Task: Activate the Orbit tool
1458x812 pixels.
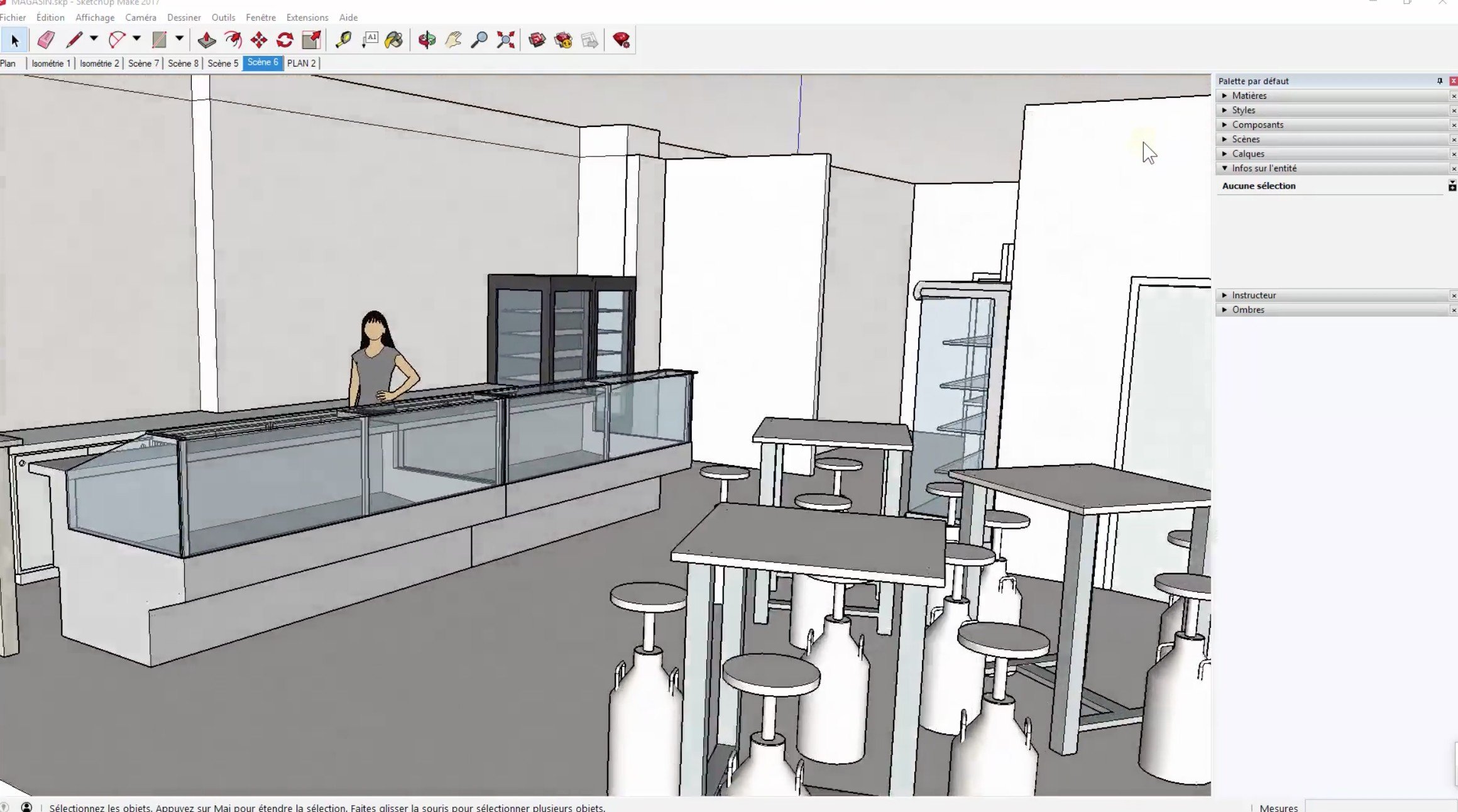Action: pyautogui.click(x=427, y=40)
